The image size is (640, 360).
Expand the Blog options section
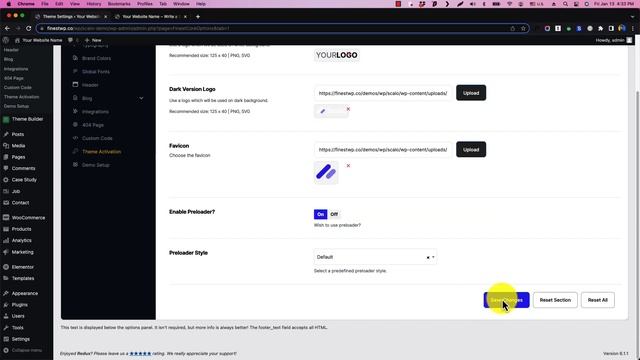(x=141, y=98)
